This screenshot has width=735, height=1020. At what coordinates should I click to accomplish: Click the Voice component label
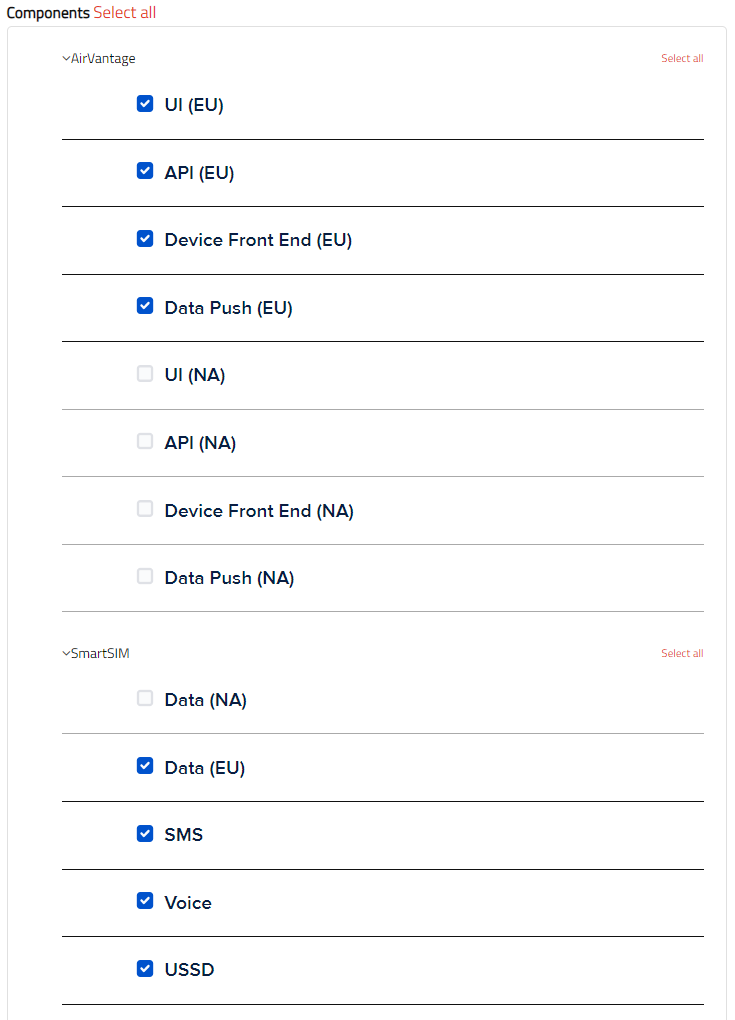188,903
